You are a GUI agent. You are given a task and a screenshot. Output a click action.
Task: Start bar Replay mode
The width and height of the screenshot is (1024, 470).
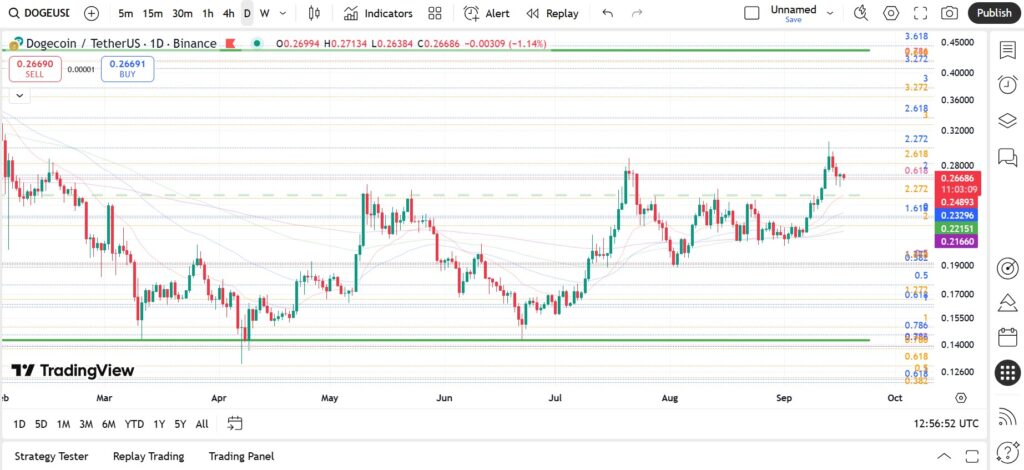pyautogui.click(x=552, y=13)
